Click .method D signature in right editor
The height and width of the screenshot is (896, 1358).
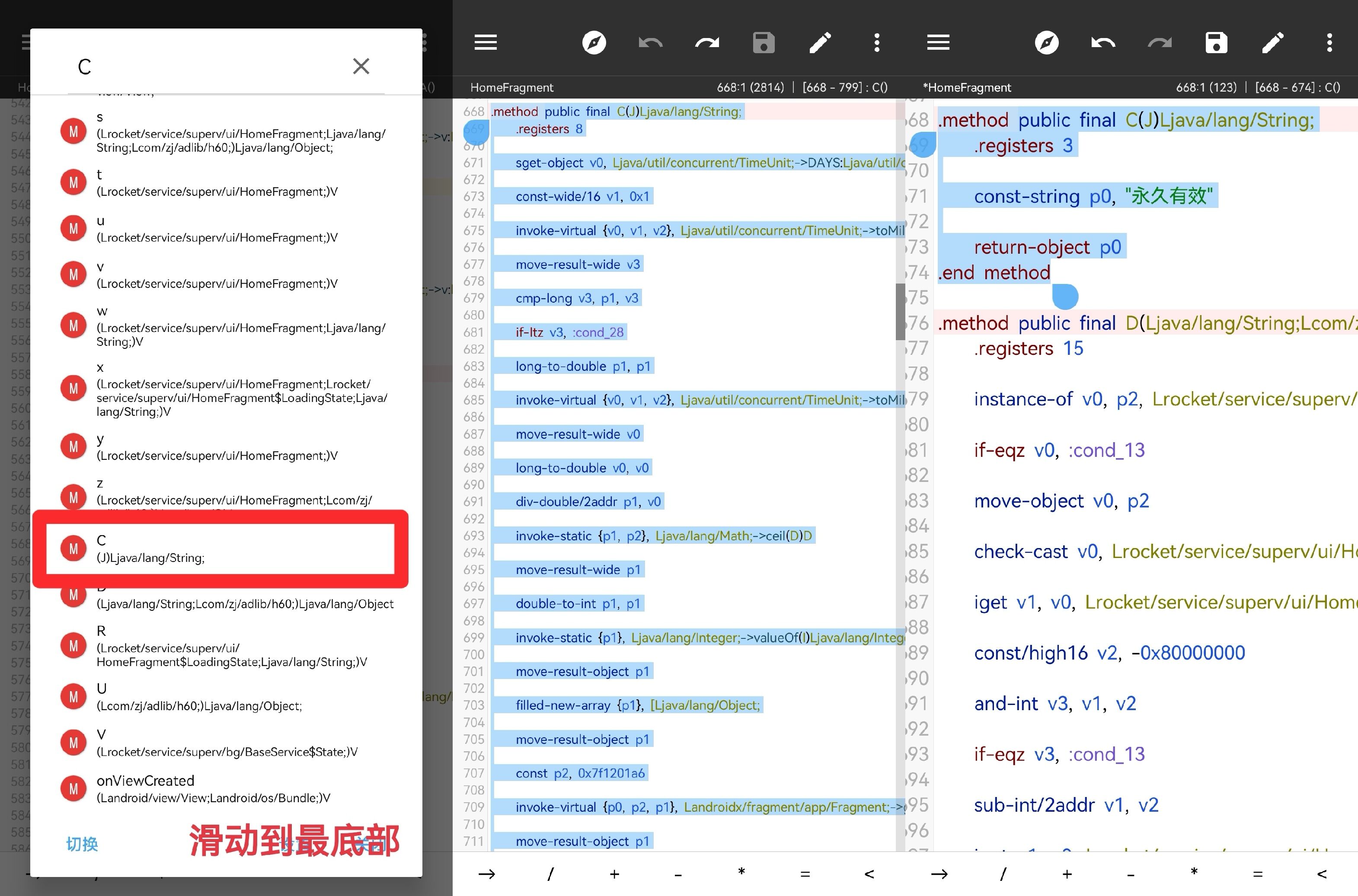coord(1148,323)
